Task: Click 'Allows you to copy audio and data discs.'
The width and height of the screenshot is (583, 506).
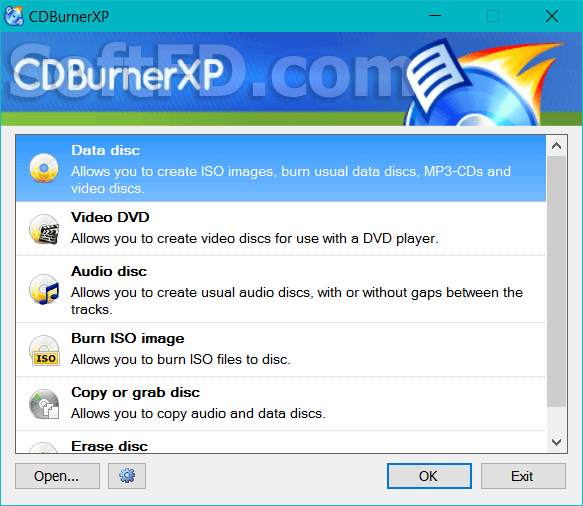Action: [198, 413]
